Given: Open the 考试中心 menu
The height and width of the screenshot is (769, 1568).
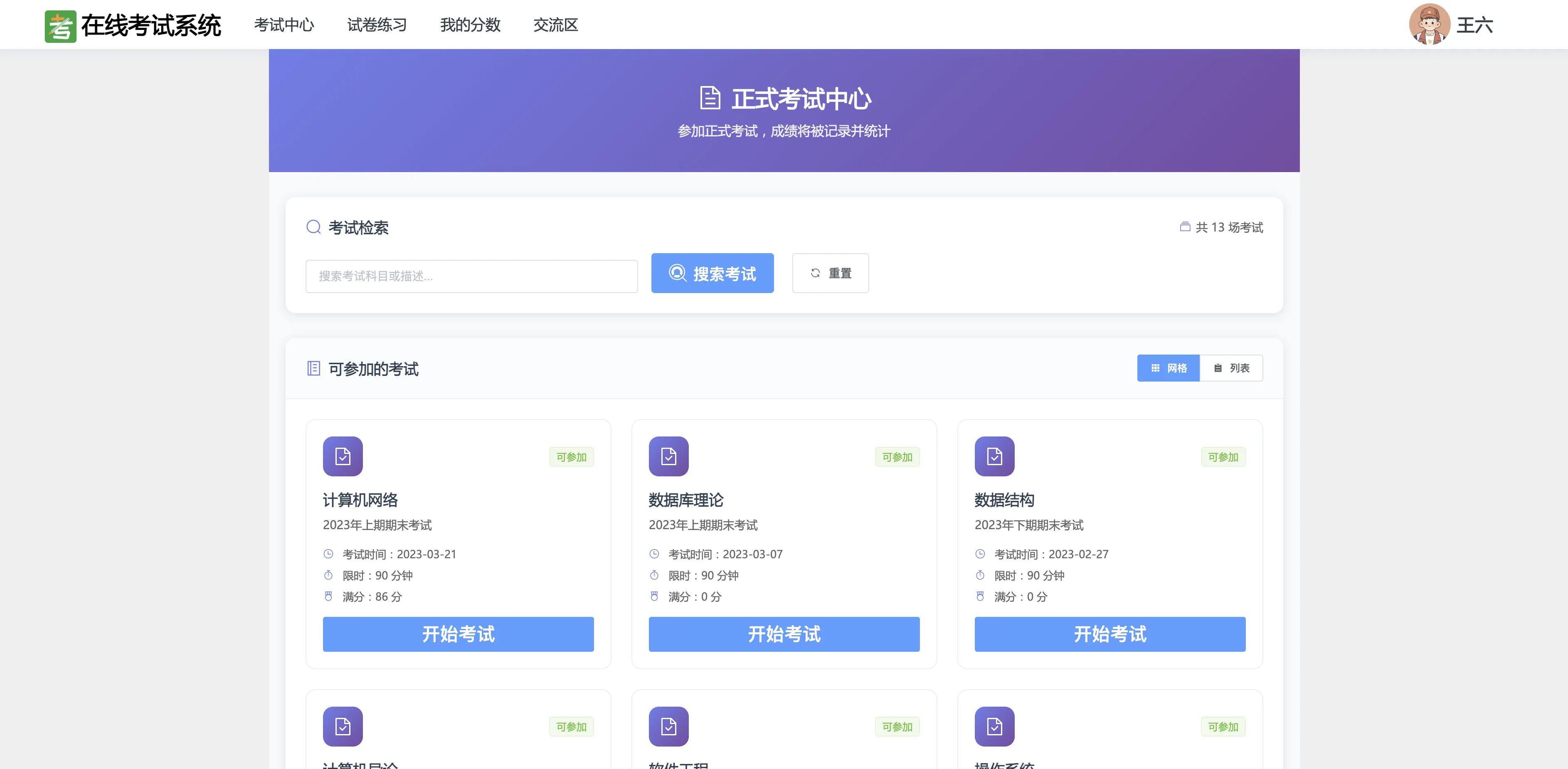Looking at the screenshot, I should pyautogui.click(x=284, y=25).
